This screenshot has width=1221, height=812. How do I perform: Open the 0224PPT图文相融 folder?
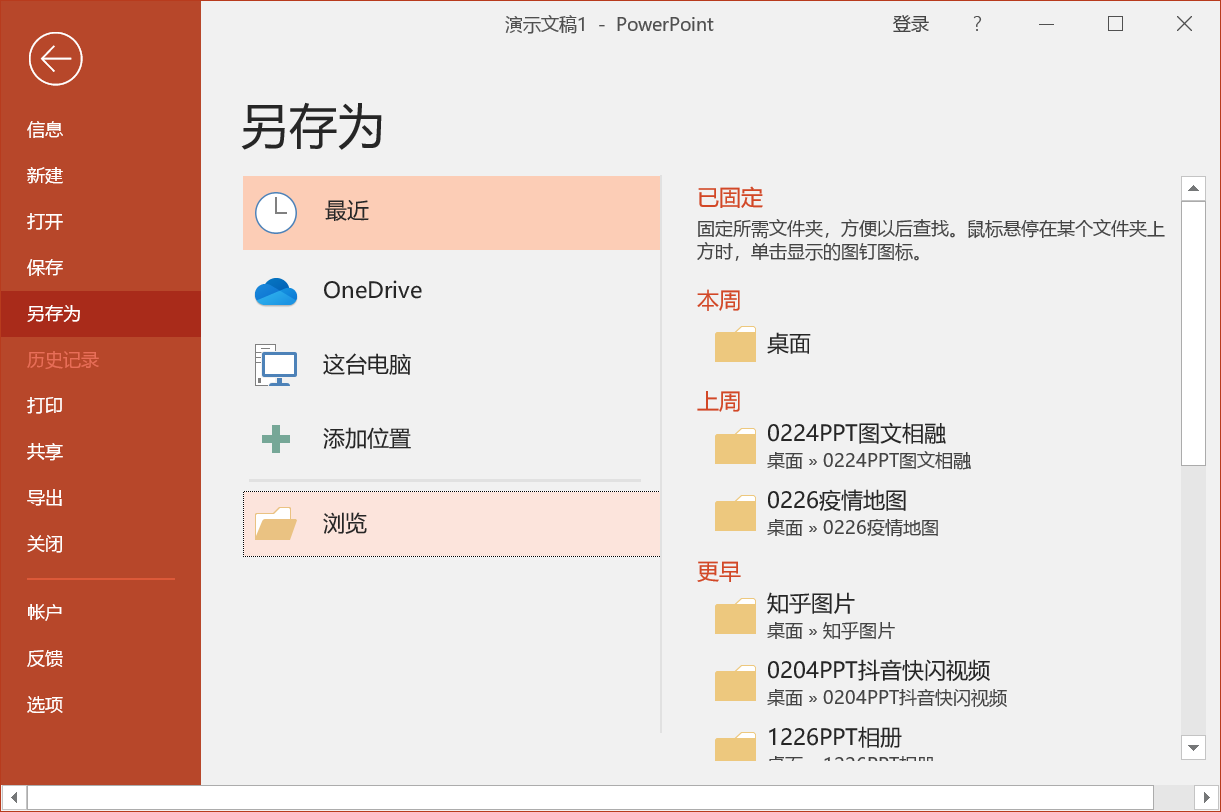pyautogui.click(x=856, y=434)
